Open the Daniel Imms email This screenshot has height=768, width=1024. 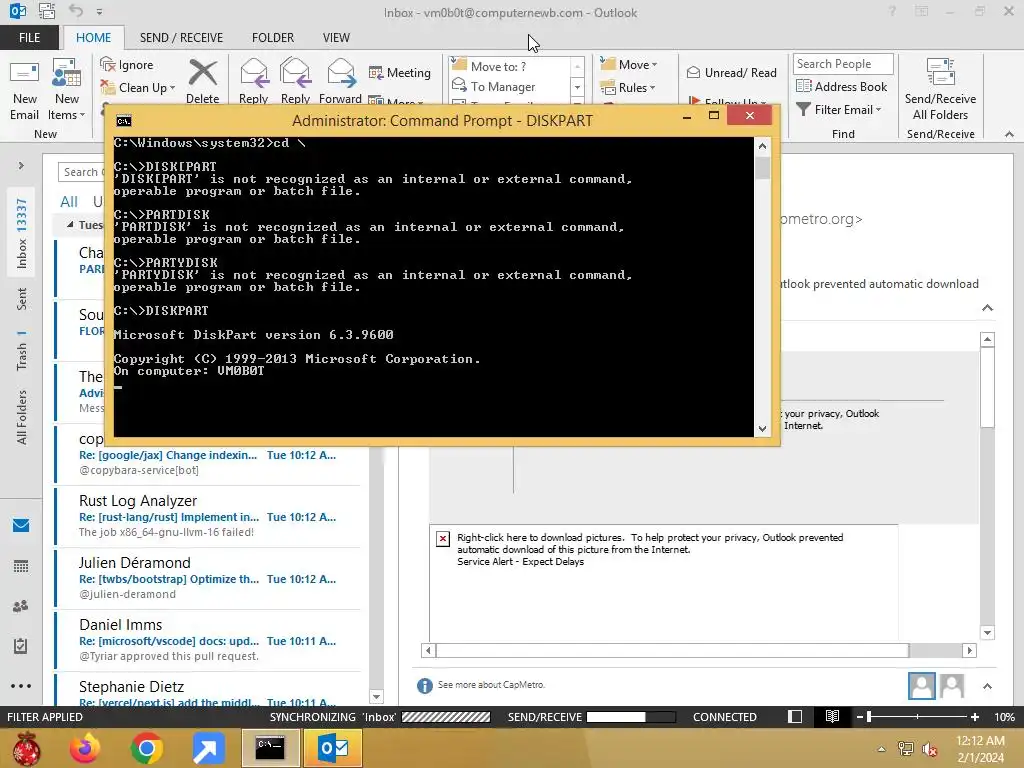[x=208, y=641]
